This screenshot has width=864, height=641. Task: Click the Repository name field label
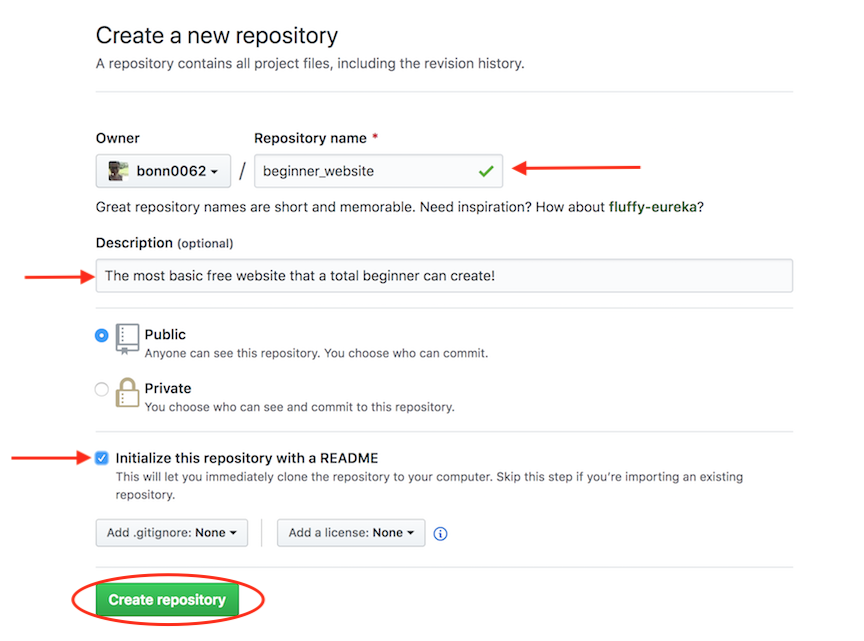tap(311, 138)
